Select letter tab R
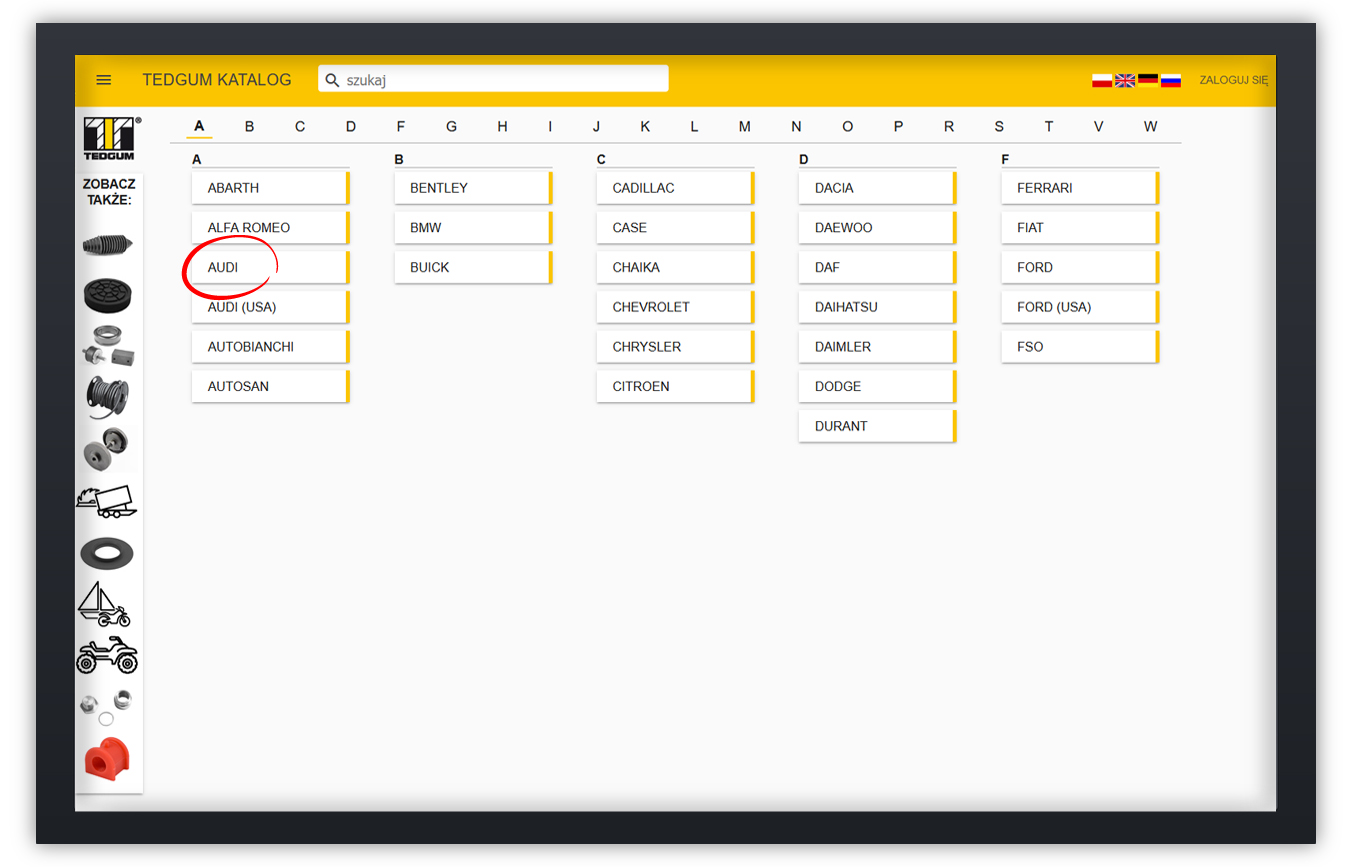The height and width of the screenshot is (867, 1352). (949, 126)
